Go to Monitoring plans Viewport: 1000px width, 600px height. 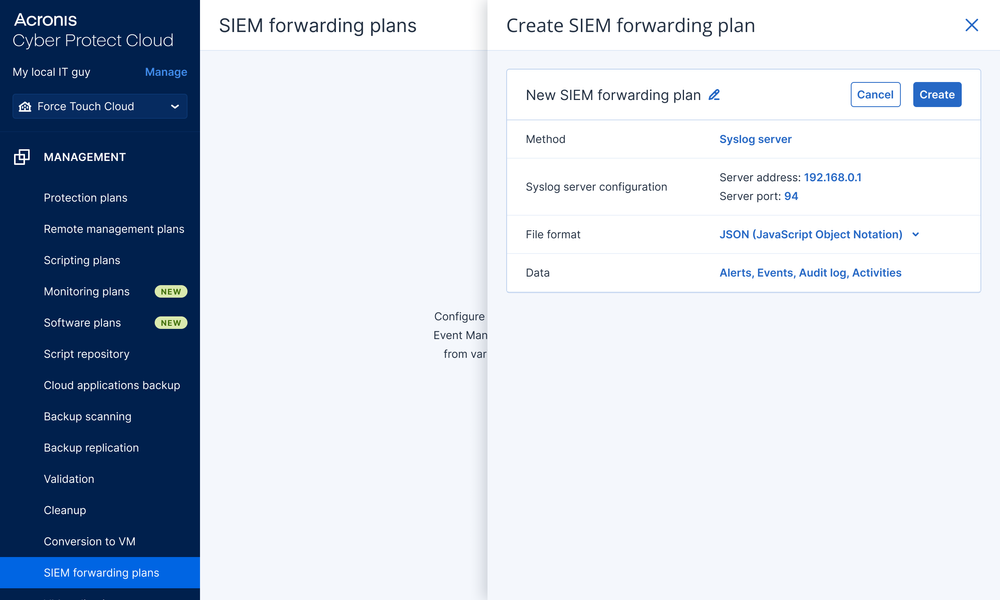click(x=87, y=292)
